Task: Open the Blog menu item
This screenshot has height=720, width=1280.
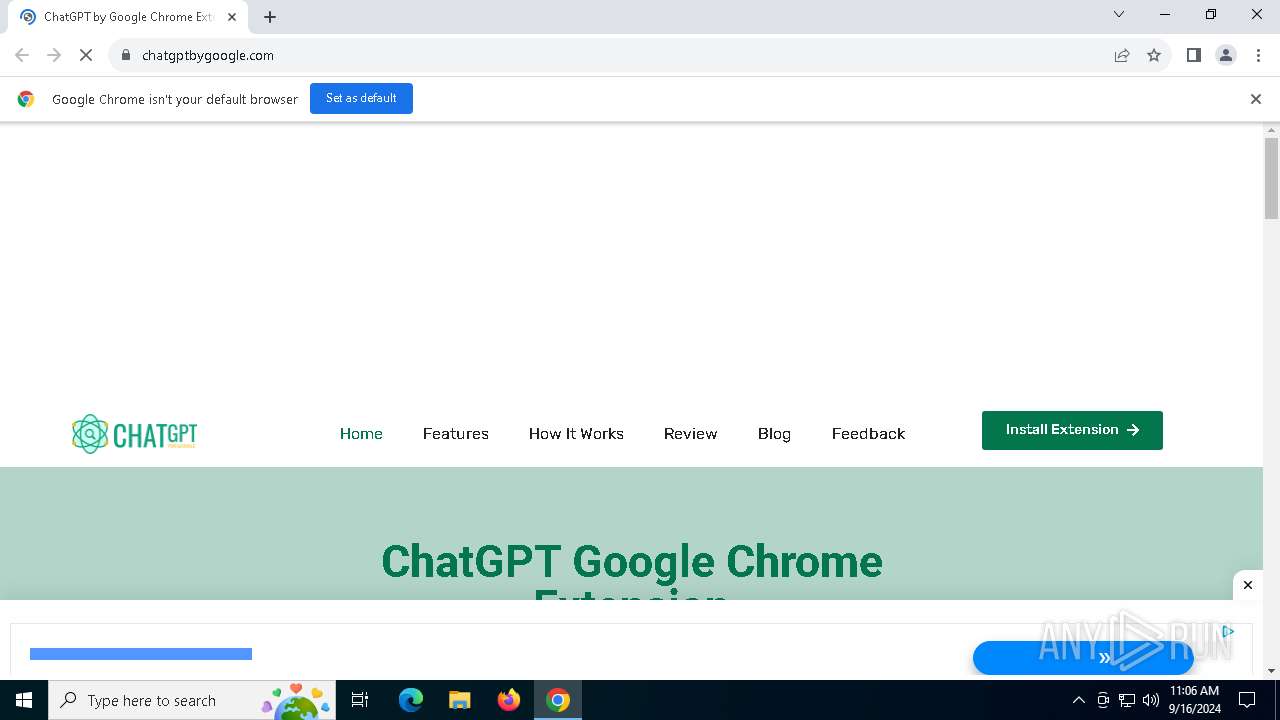Action: [x=774, y=434]
